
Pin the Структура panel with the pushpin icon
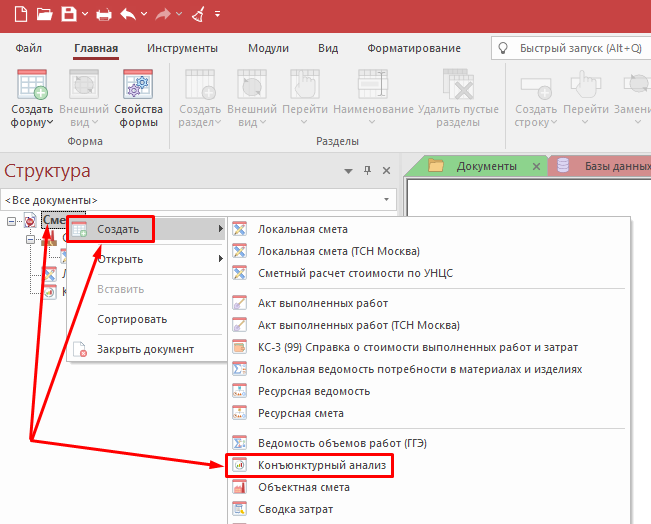[x=367, y=171]
